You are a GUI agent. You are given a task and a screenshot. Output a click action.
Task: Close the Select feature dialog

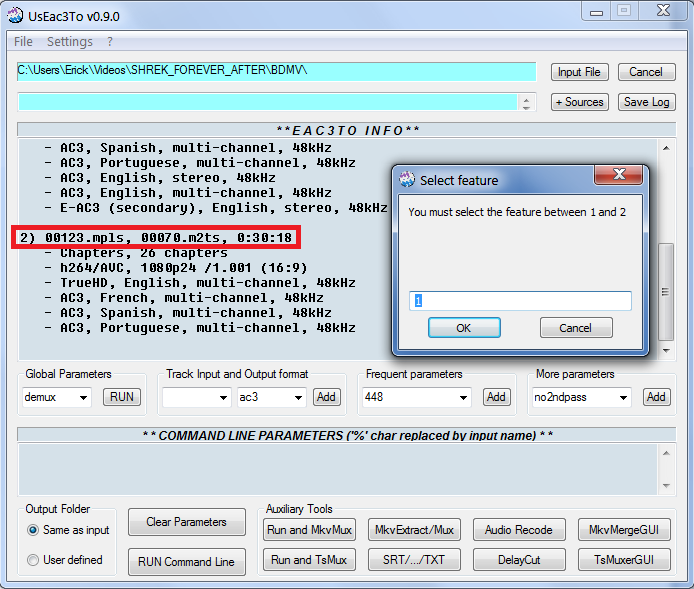(618, 175)
